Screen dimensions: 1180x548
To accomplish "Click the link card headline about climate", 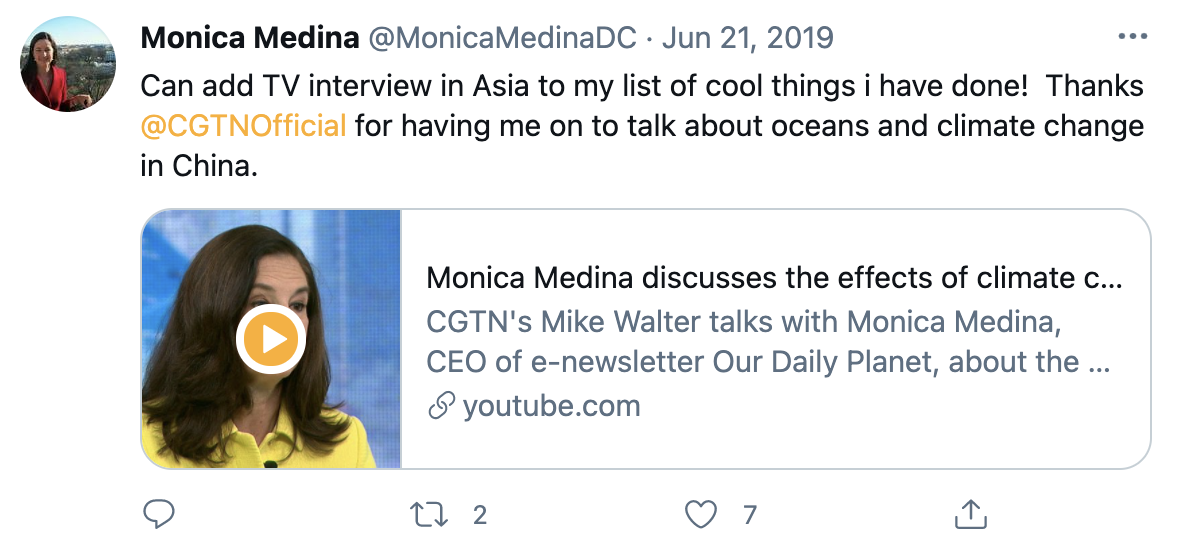I will pos(774,278).
